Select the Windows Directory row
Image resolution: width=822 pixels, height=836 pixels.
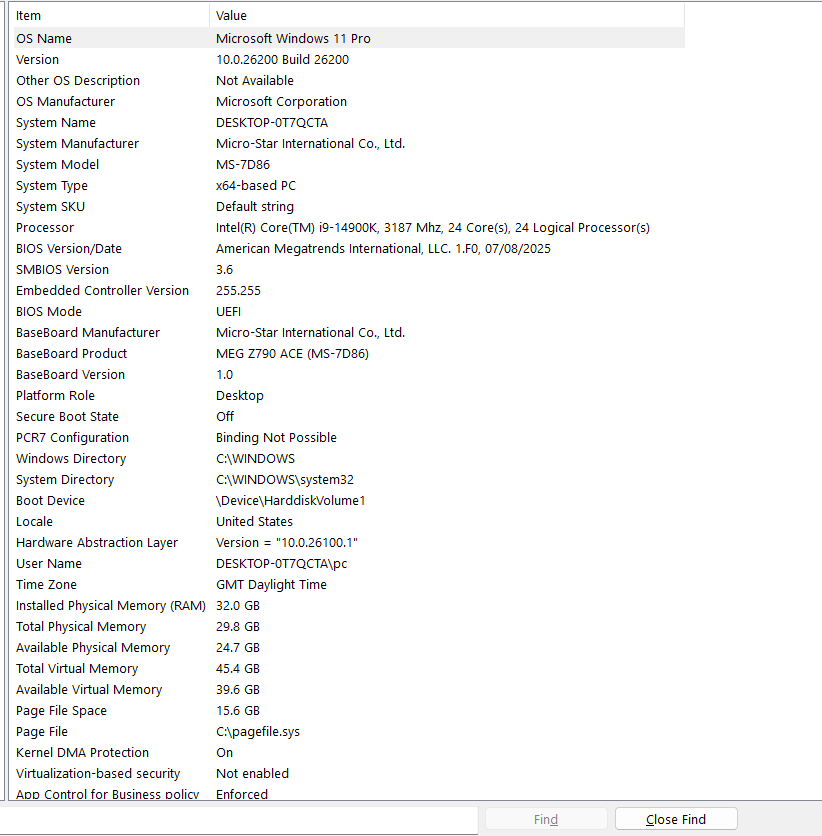(x=349, y=459)
